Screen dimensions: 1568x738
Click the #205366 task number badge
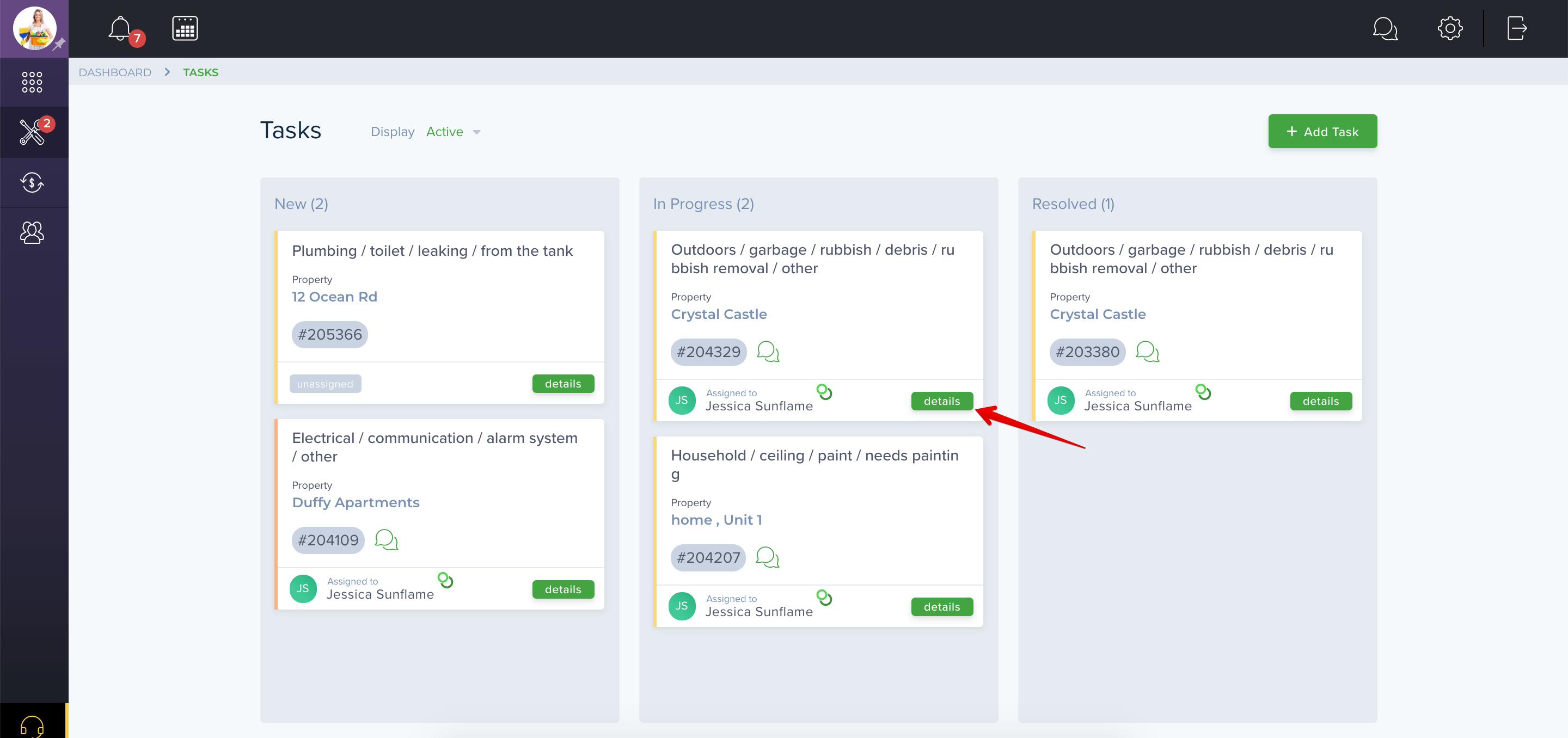tap(329, 335)
